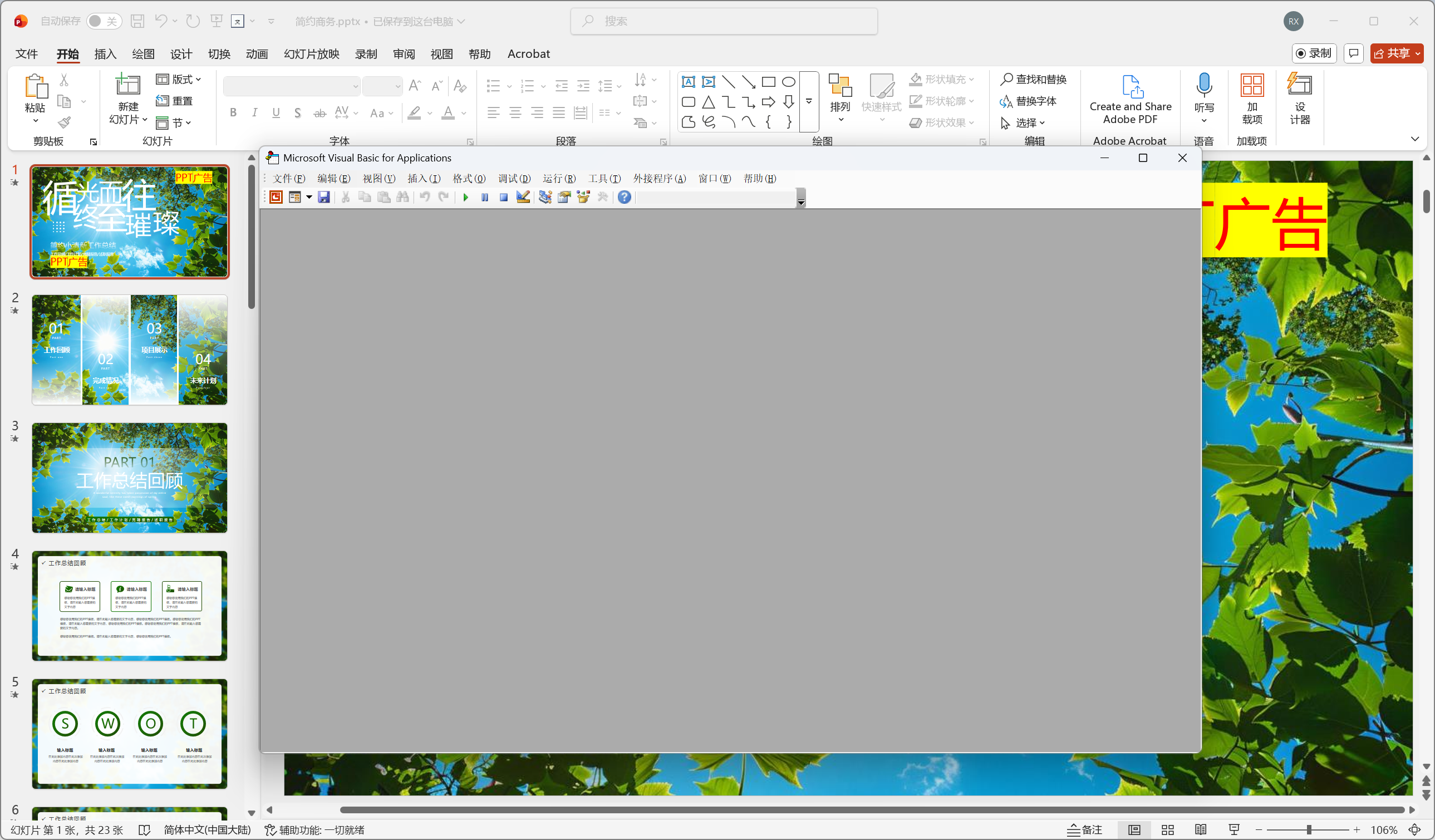The image size is (1435, 840).
Task: Open Project Explorer icon in VBA toolbar
Action: 545,197
